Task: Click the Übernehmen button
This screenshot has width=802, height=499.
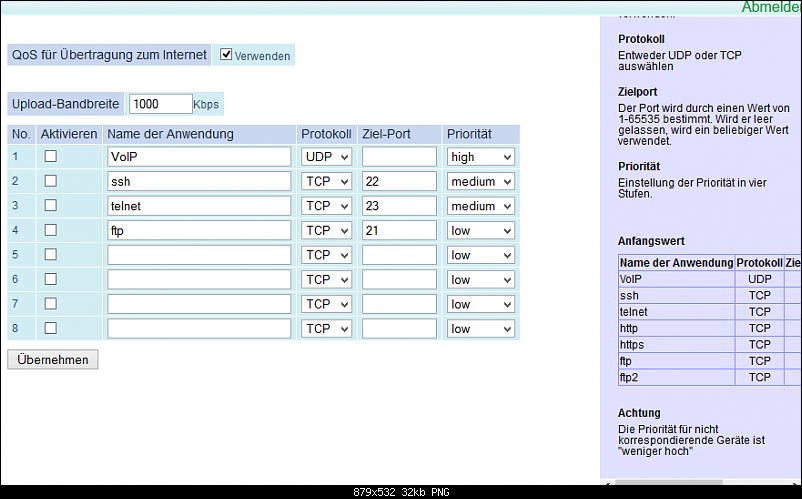Action: point(53,359)
